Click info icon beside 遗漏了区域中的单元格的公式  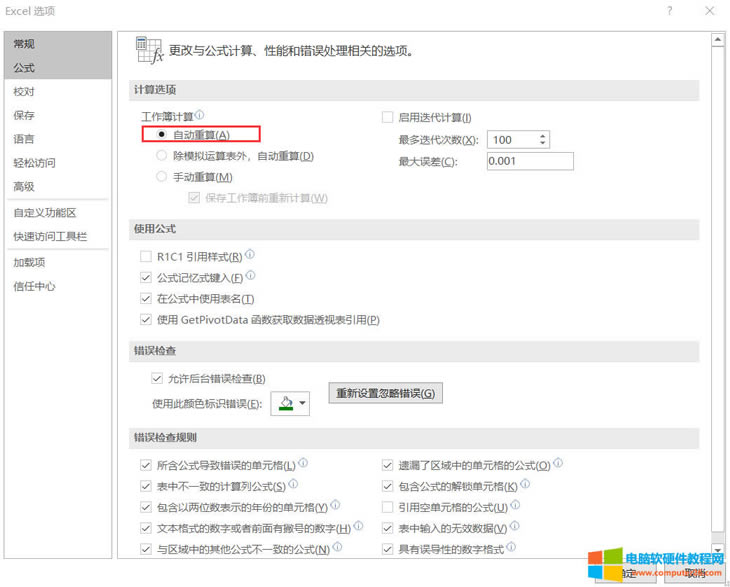click(558, 463)
